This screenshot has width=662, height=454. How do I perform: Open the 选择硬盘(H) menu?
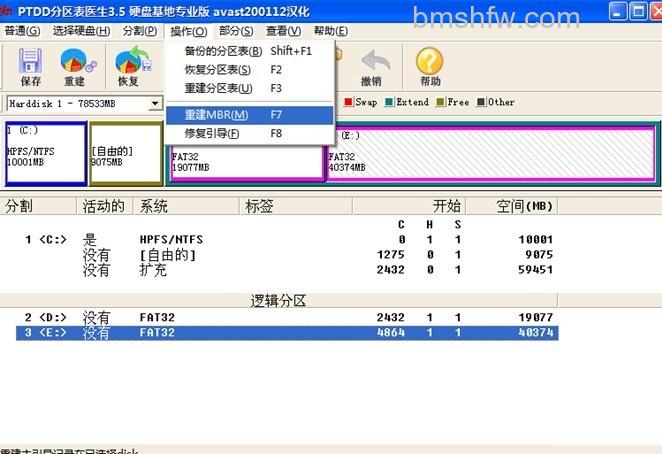81,31
